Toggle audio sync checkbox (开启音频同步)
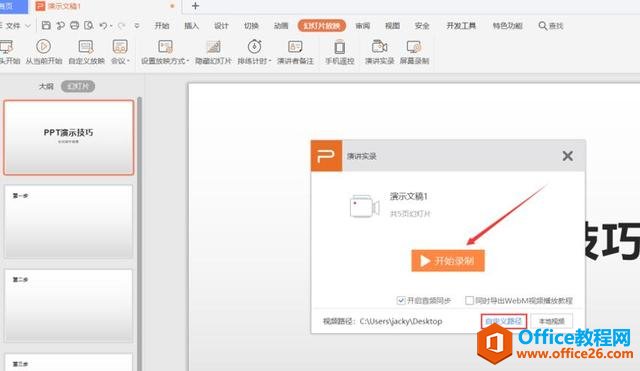The width and height of the screenshot is (640, 371). tap(401, 300)
